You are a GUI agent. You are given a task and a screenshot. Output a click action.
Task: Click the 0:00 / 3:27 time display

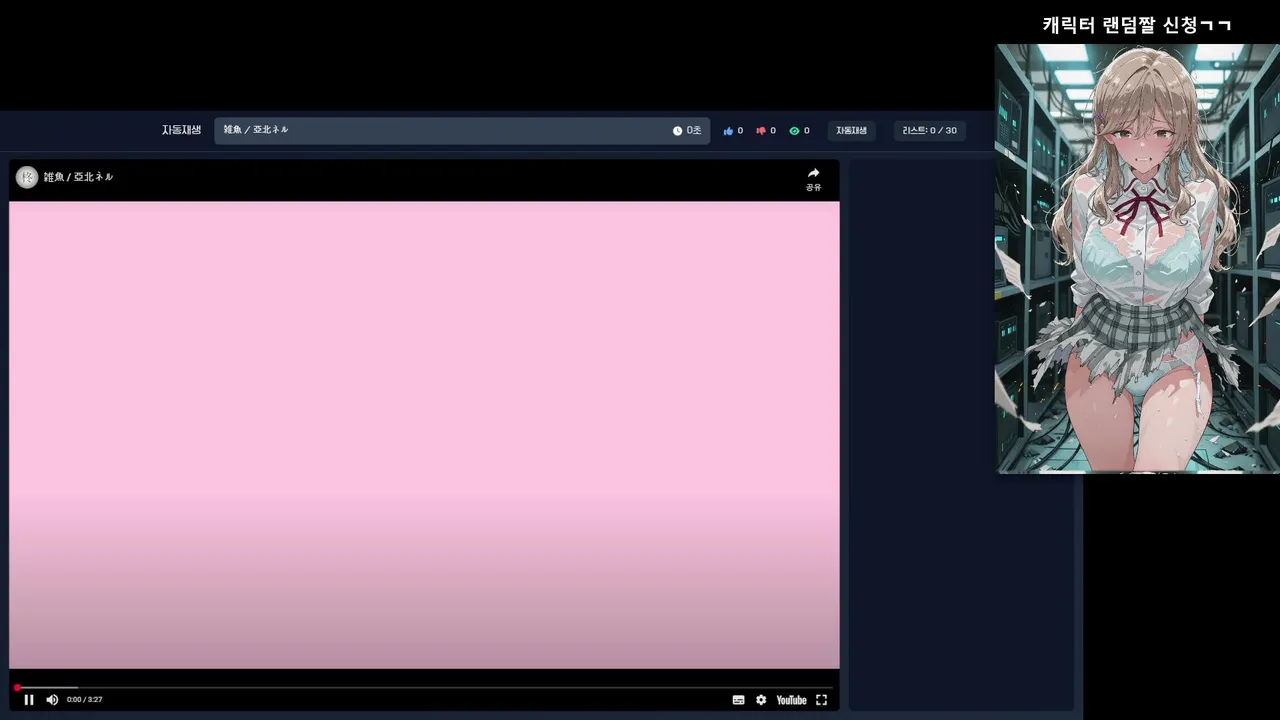(85, 700)
